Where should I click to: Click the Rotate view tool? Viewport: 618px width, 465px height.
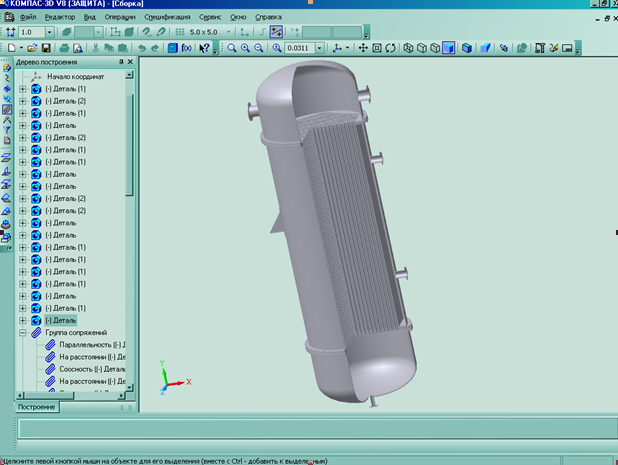[391, 48]
